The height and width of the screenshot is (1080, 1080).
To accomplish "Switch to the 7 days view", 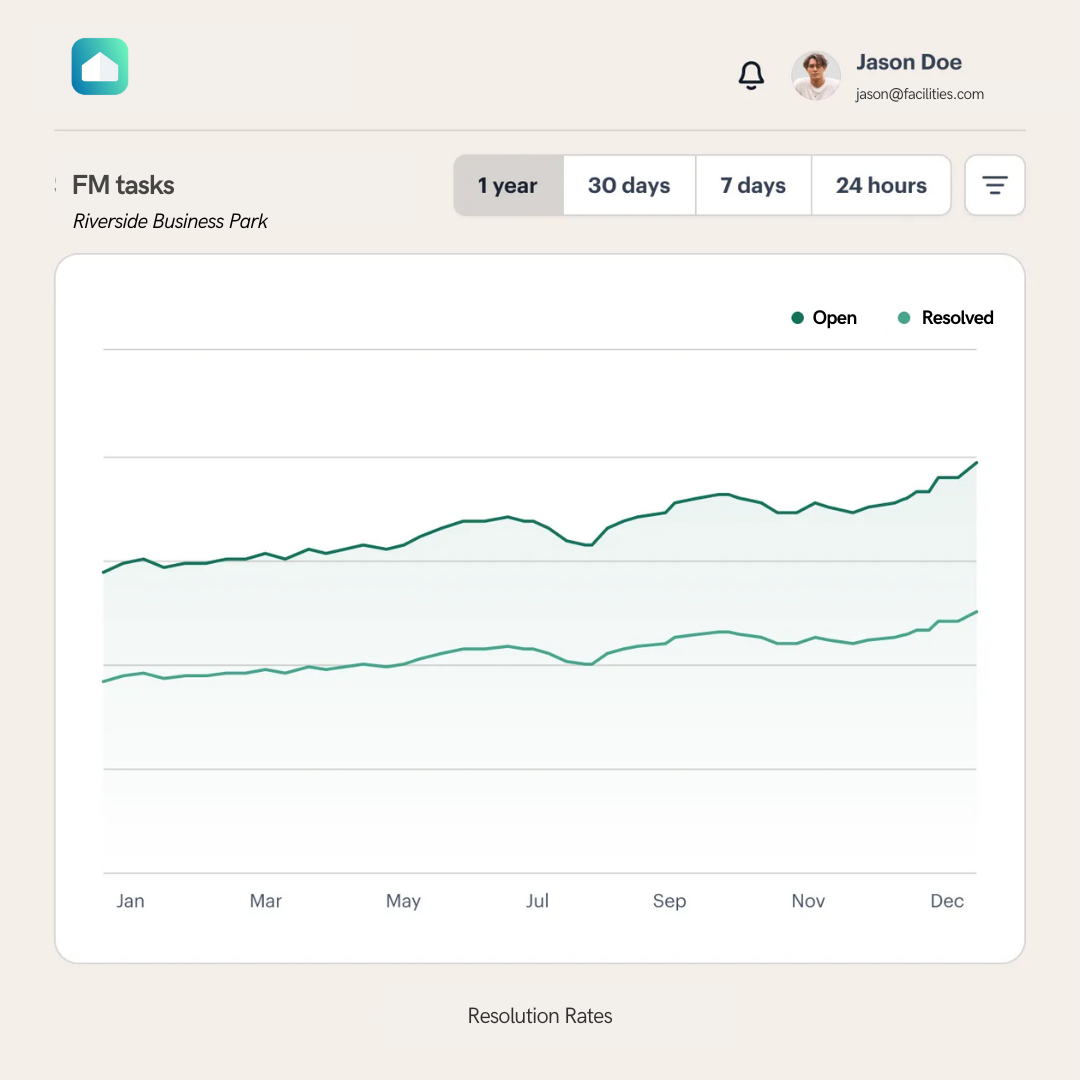I will (753, 185).
